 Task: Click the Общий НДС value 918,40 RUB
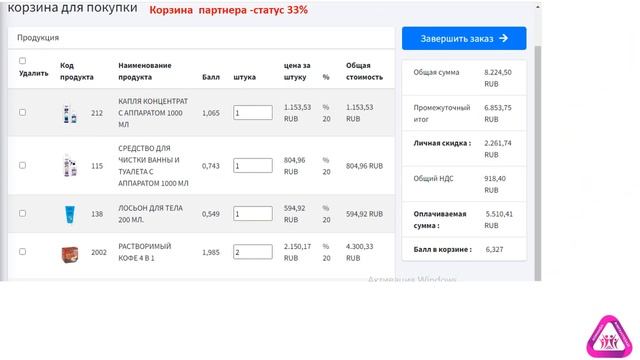[495, 184]
